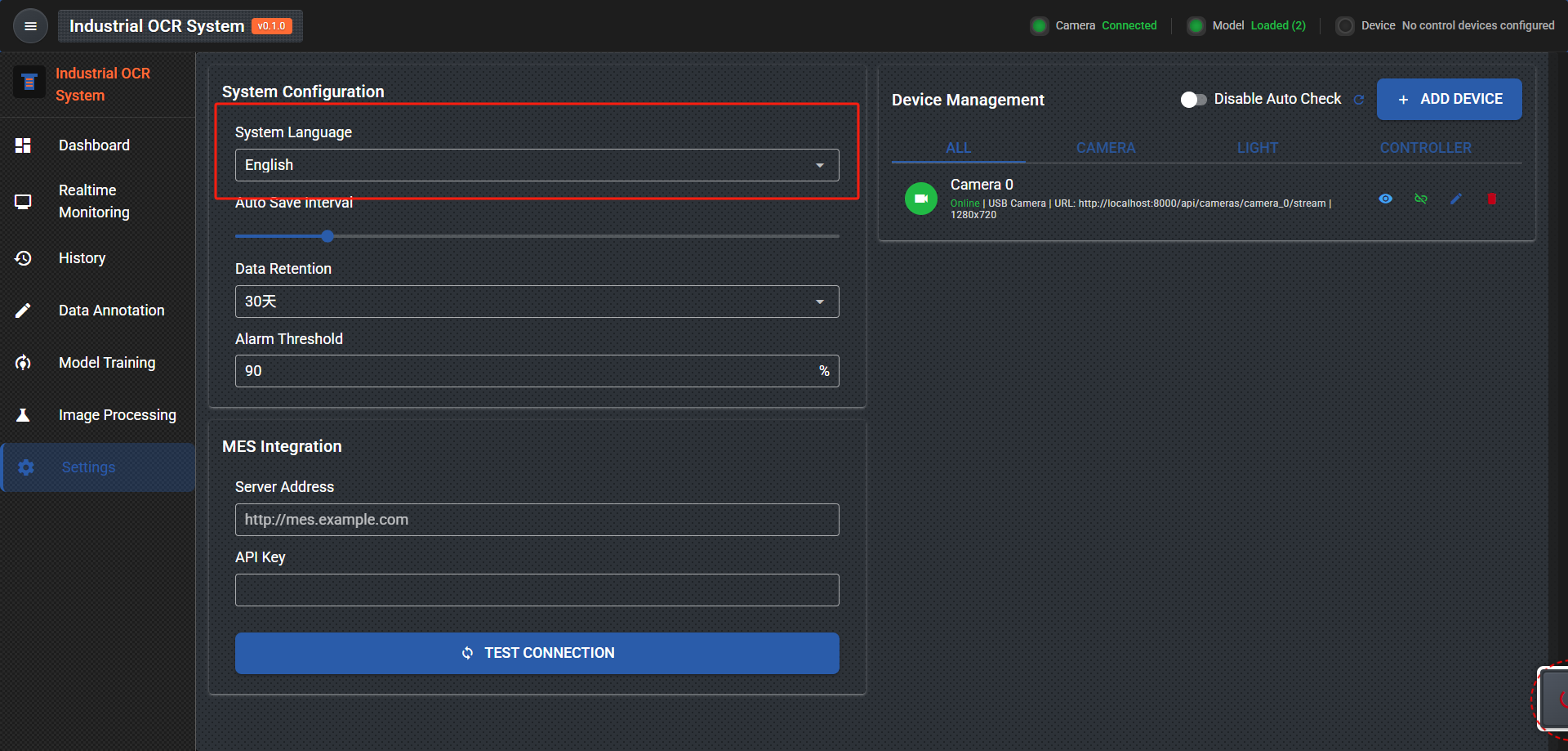Click the Industrial OCR System header title
Screen dimensions: 1568x751
(157, 26)
